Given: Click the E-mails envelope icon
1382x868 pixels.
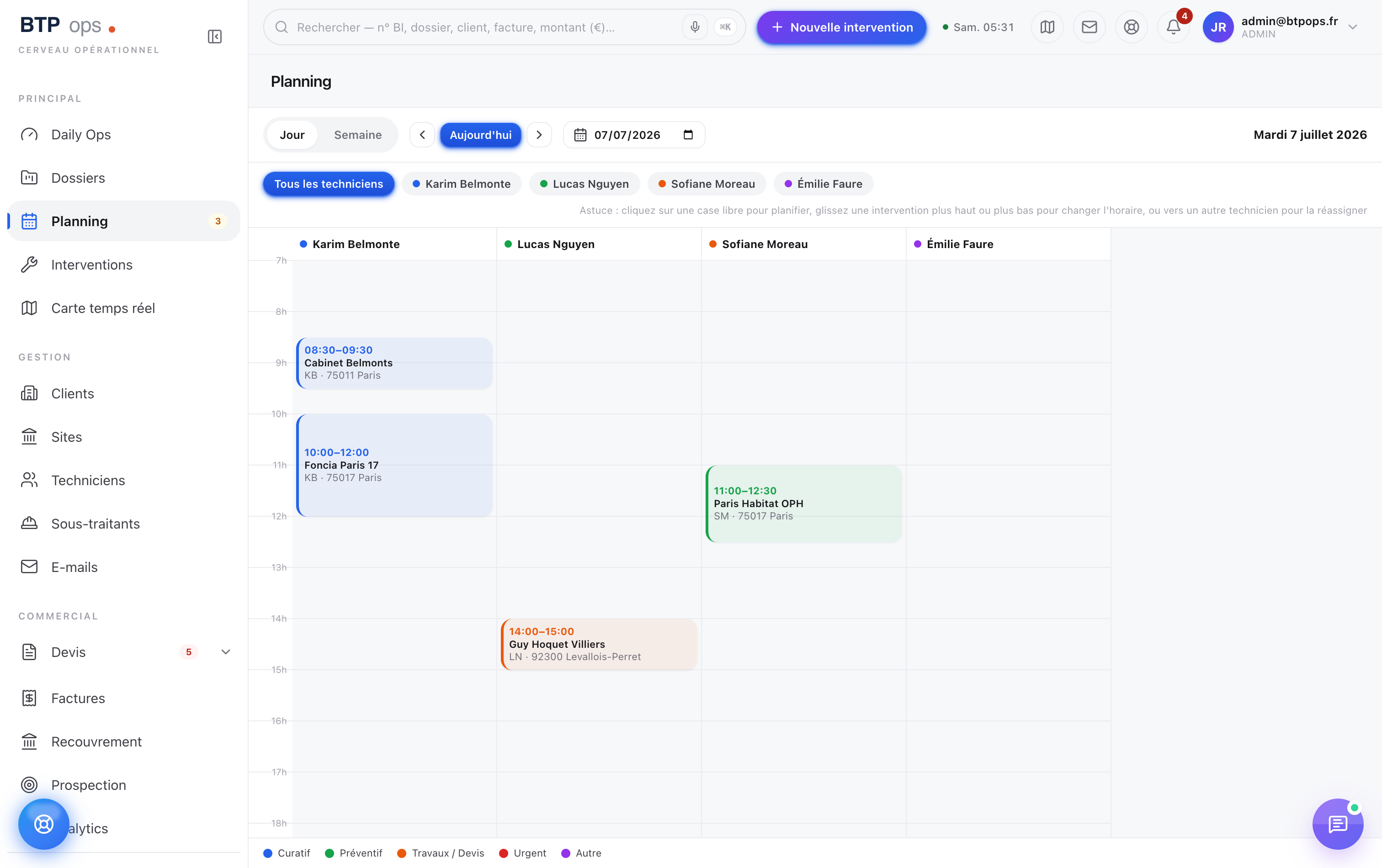Looking at the screenshot, I should tap(29, 567).
